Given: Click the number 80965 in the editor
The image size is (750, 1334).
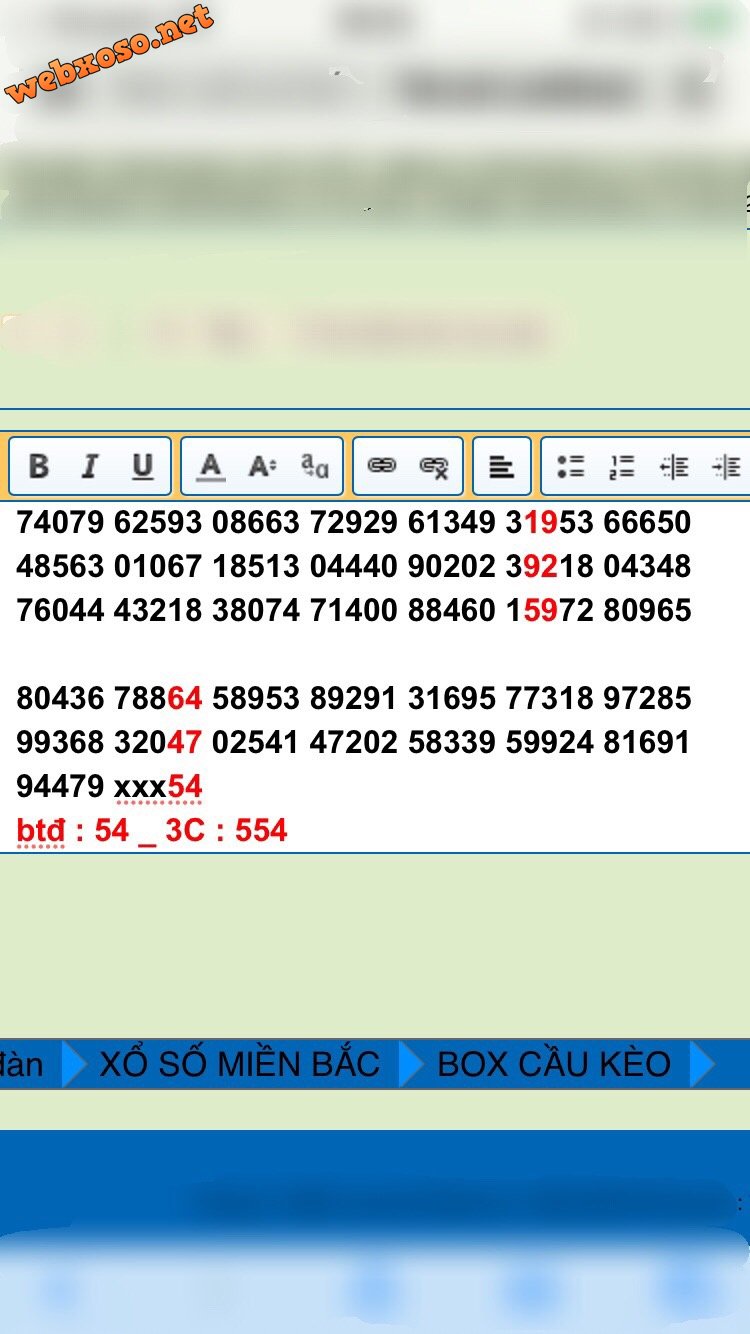Looking at the screenshot, I should click(648, 610).
